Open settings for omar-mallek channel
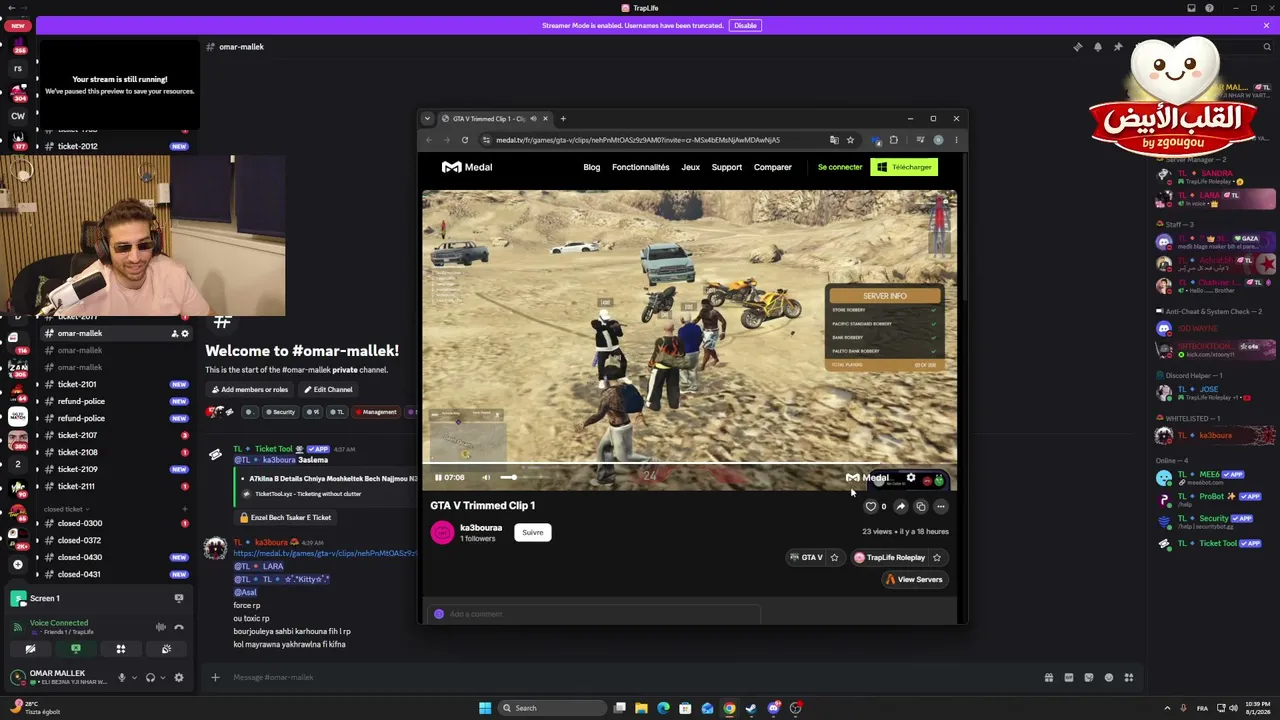1280x720 pixels. pyautogui.click(x=185, y=334)
